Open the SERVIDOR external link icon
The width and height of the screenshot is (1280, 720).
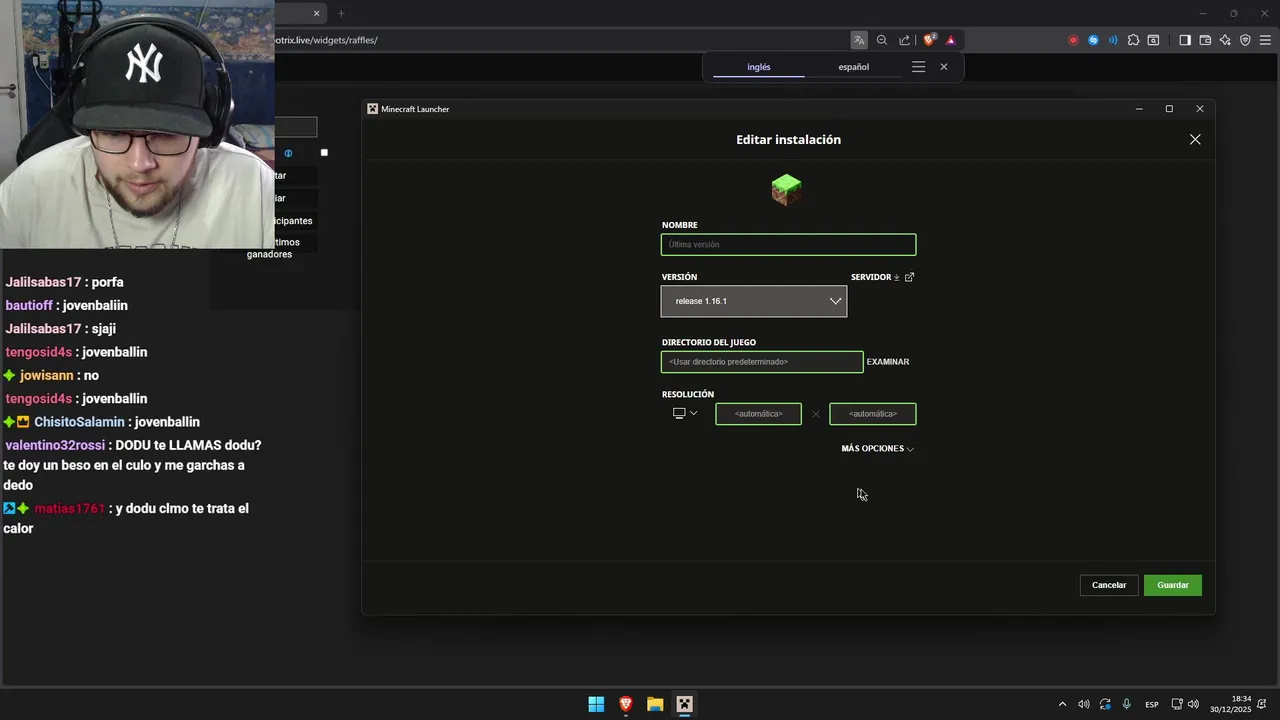(909, 277)
